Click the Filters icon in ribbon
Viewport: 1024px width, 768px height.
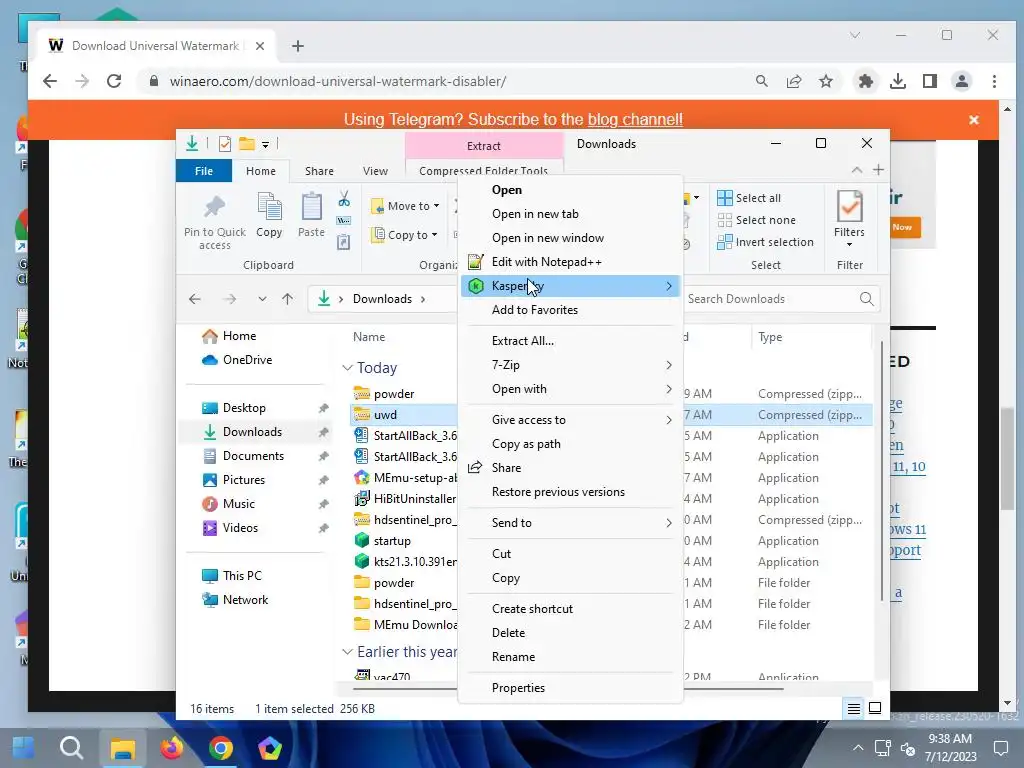tap(849, 206)
